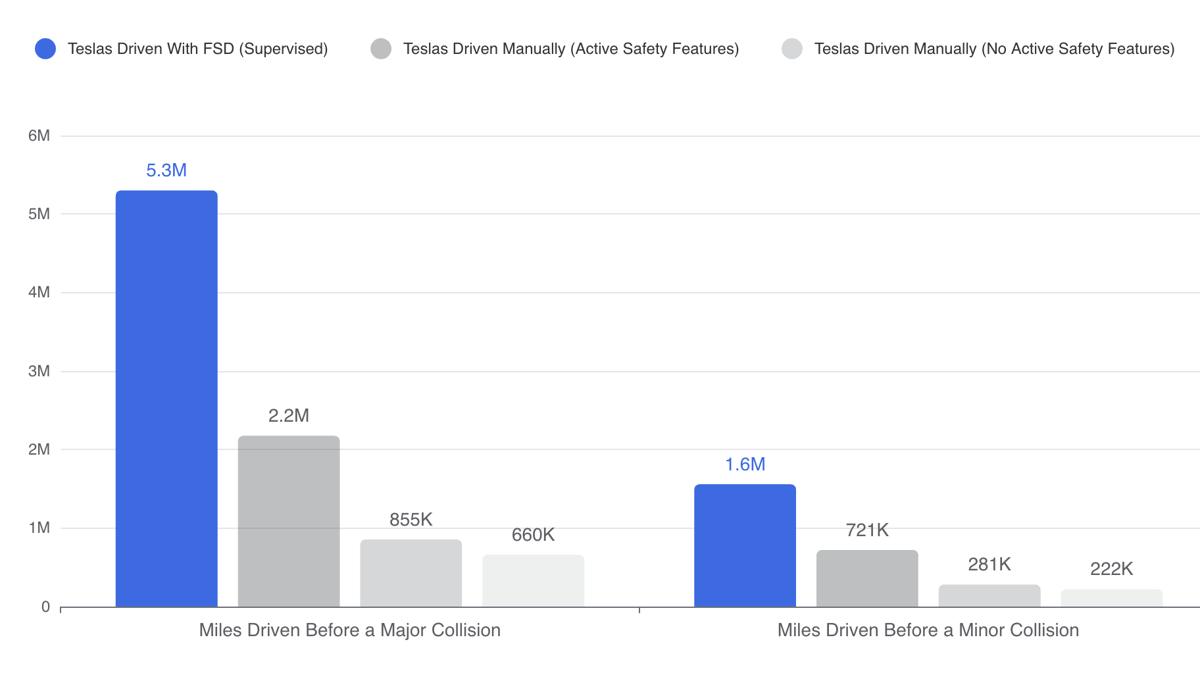
Task: Toggle the 'Teslas Driven With FSD (Supervised)' legend label
Action: [x=197, y=48]
